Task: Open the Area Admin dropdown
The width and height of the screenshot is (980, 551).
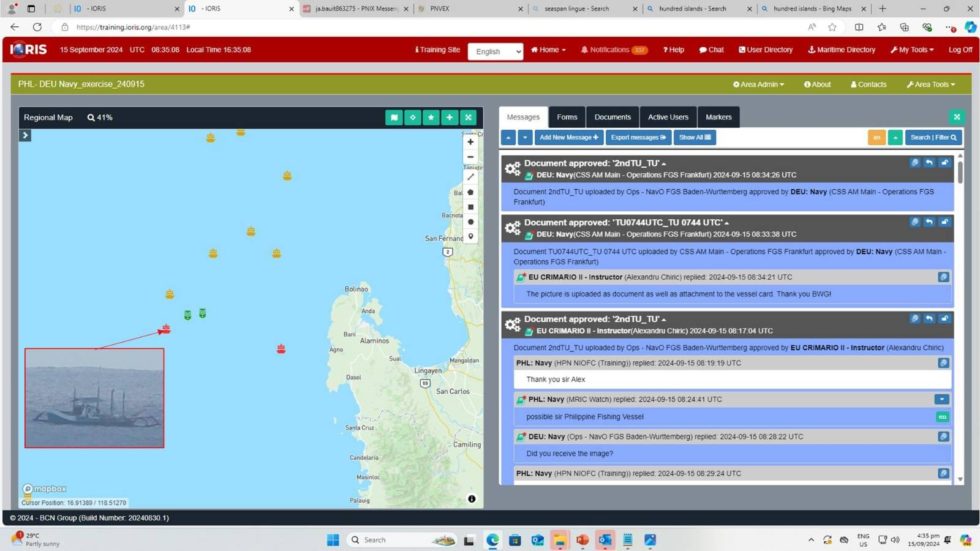Action: click(758, 84)
